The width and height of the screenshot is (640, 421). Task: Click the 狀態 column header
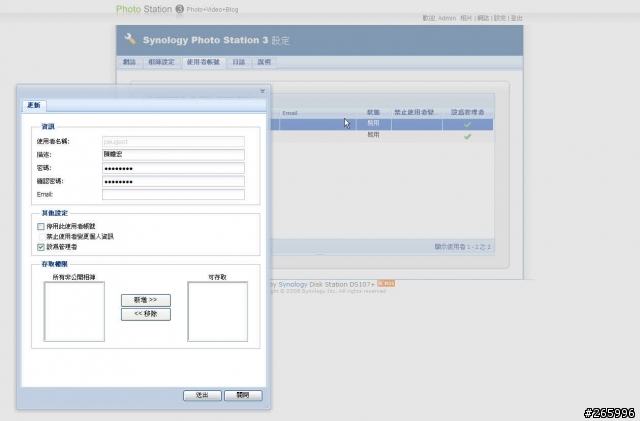click(373, 112)
